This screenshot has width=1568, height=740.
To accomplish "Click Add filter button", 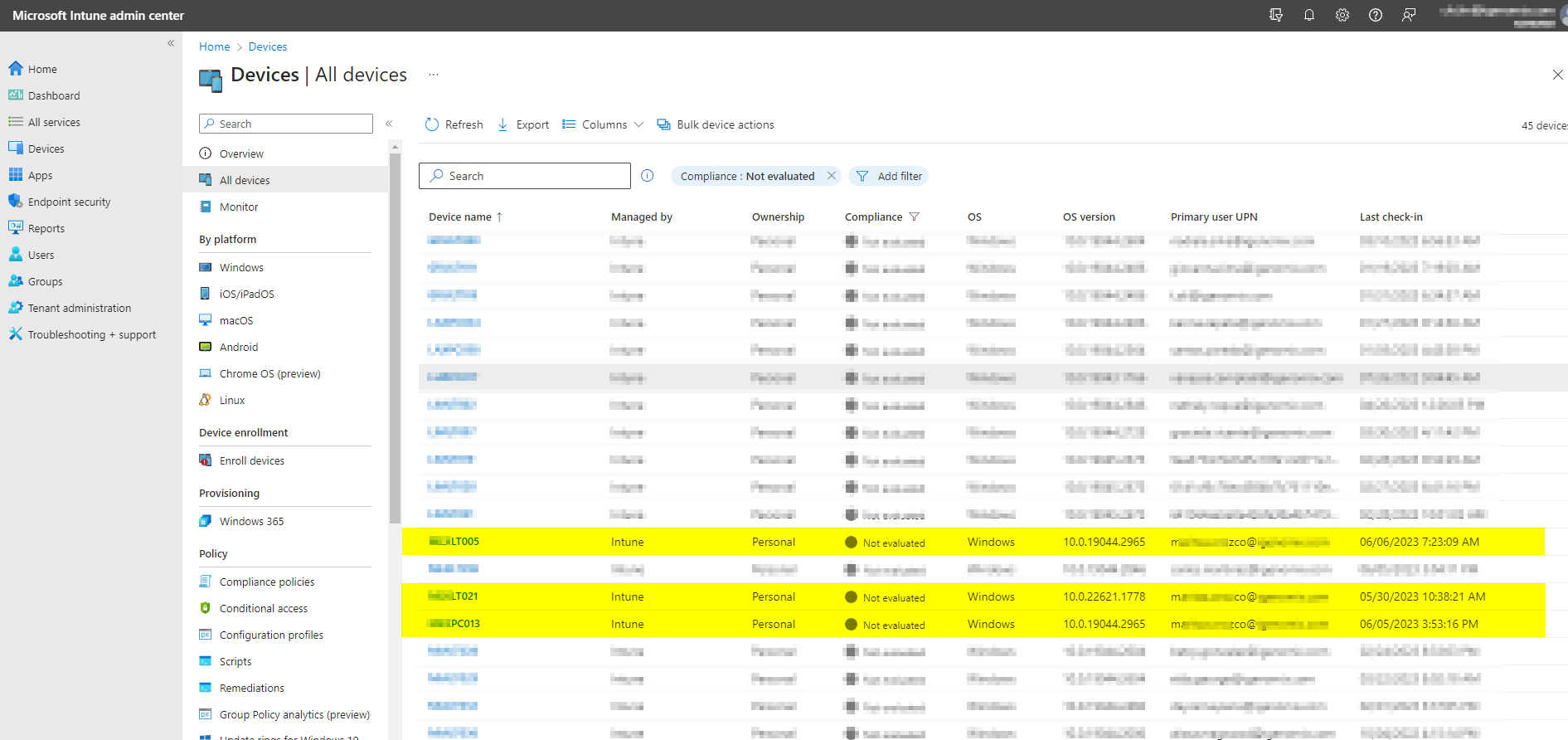I will pos(888,176).
